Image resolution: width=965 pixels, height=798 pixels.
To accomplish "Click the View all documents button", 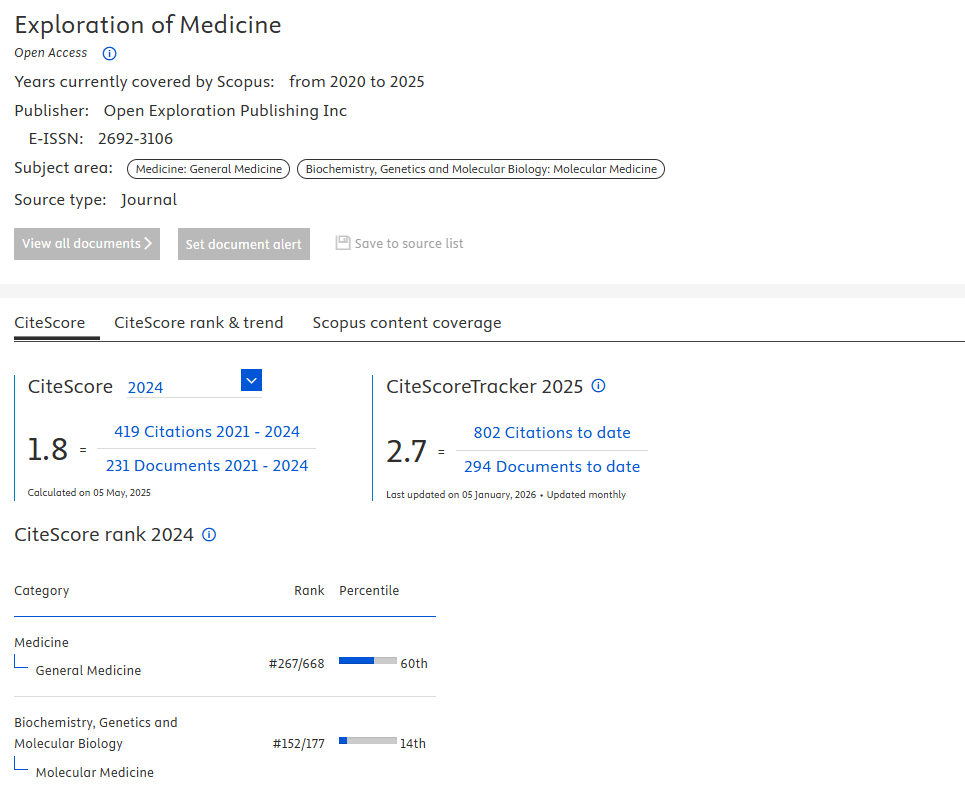I will coord(87,244).
